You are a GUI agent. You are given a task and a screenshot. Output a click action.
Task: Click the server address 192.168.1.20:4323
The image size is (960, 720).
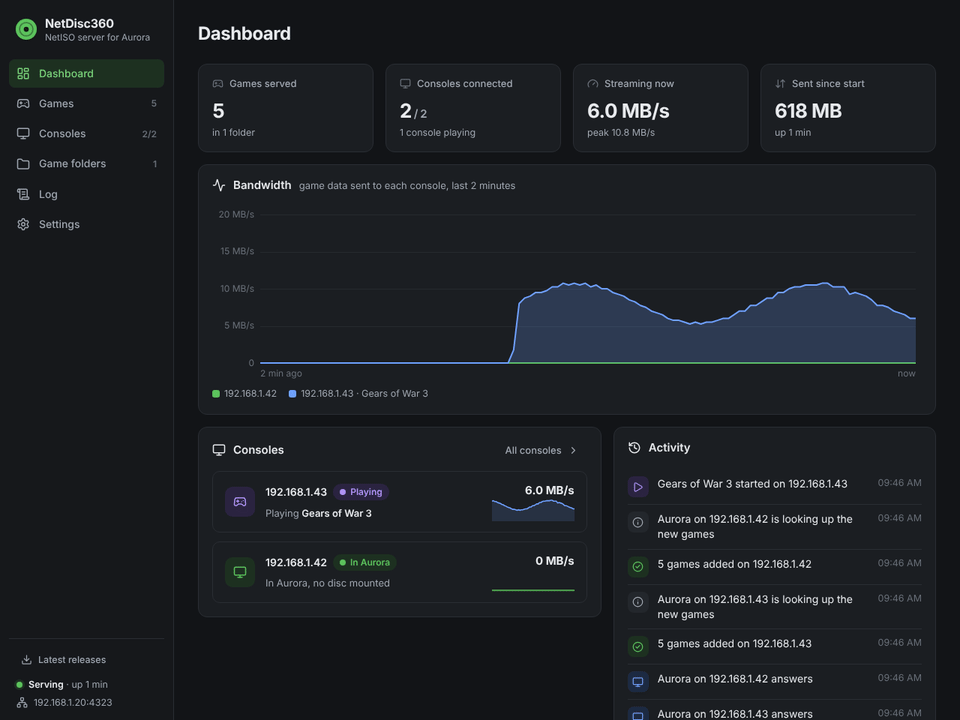point(73,702)
